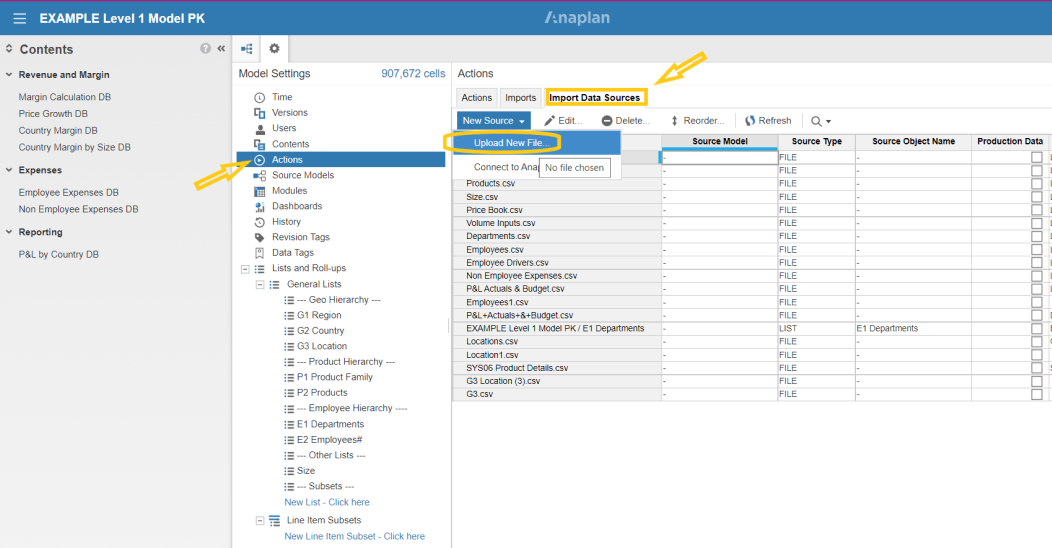
Task: Click the Dashboards icon
Action: (x=260, y=207)
